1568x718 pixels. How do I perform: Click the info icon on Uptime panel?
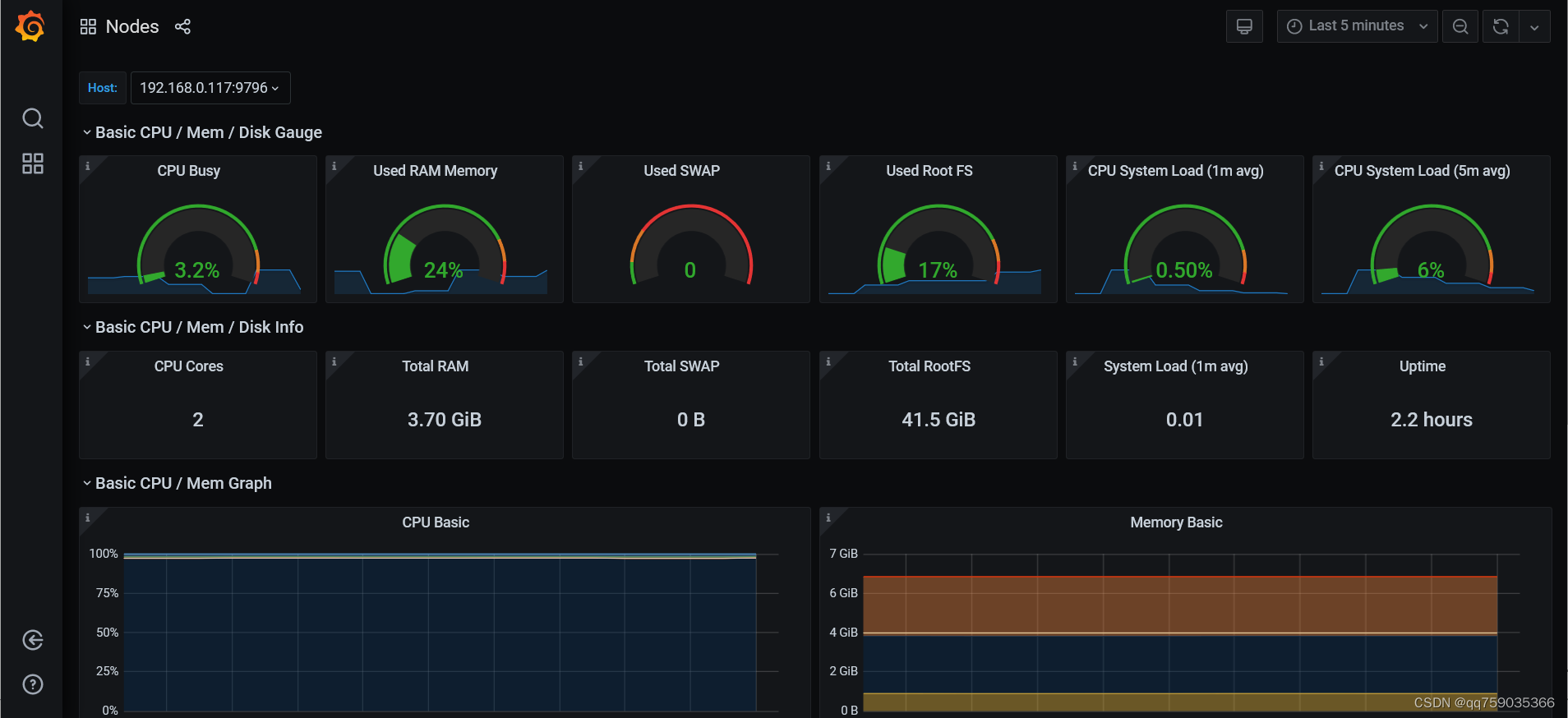(1321, 361)
